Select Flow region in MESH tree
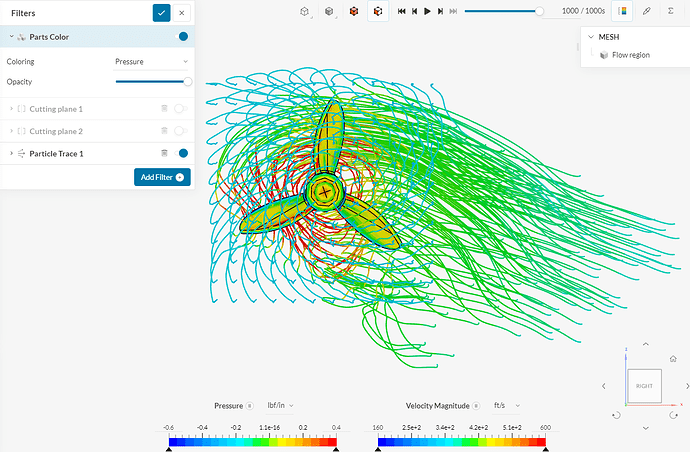Screen dimensions: 690x452 [631, 55]
